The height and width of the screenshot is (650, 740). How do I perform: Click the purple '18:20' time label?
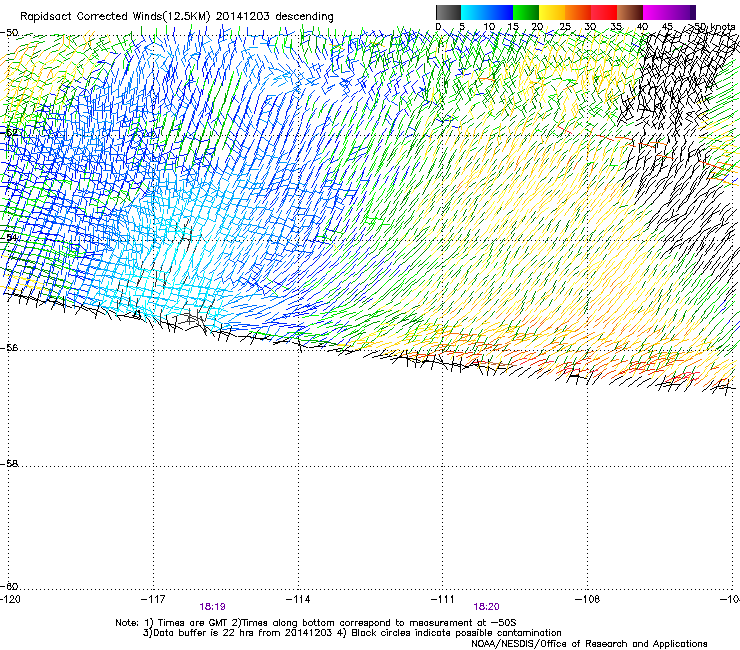[487, 607]
